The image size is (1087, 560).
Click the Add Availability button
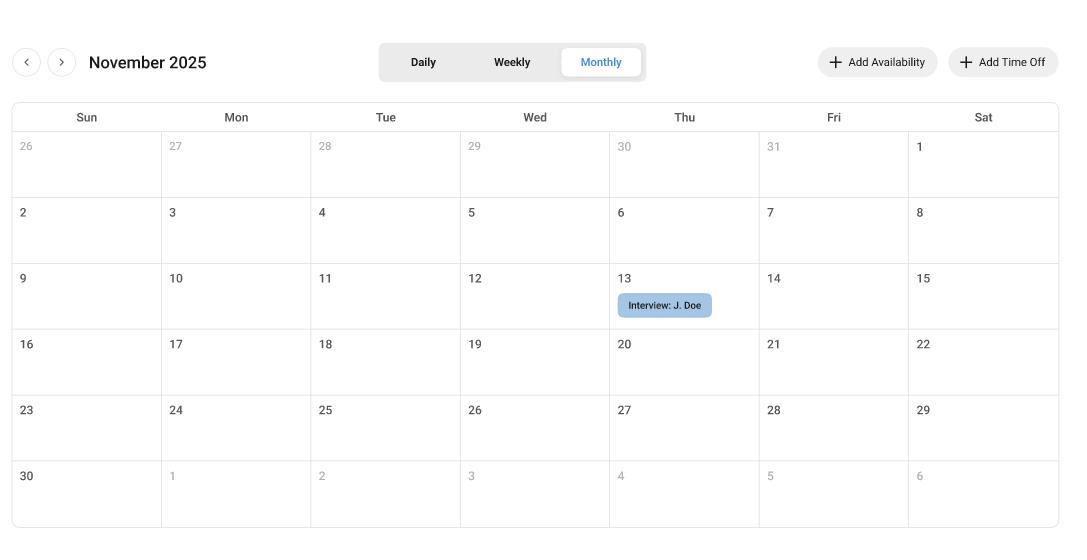pyautogui.click(x=877, y=62)
